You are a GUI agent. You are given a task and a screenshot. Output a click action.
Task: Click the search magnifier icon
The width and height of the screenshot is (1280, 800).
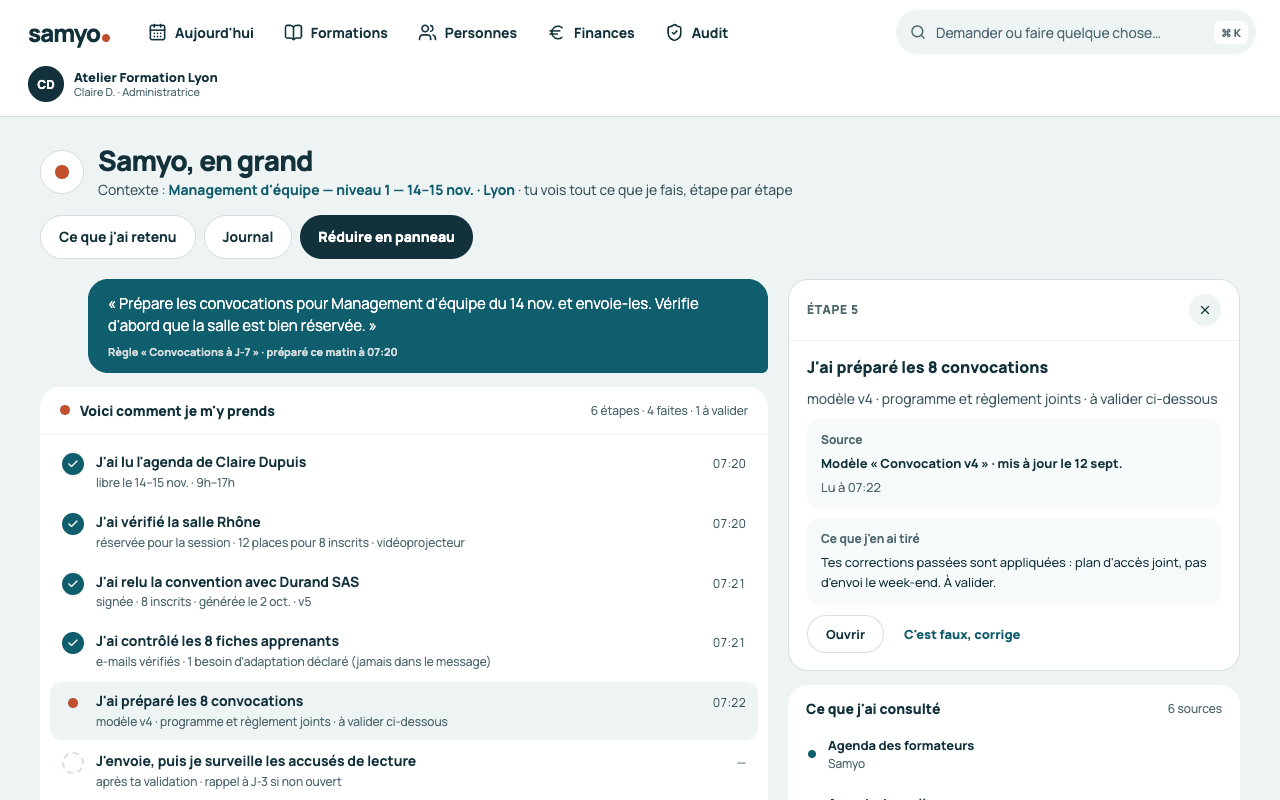pyautogui.click(x=918, y=33)
